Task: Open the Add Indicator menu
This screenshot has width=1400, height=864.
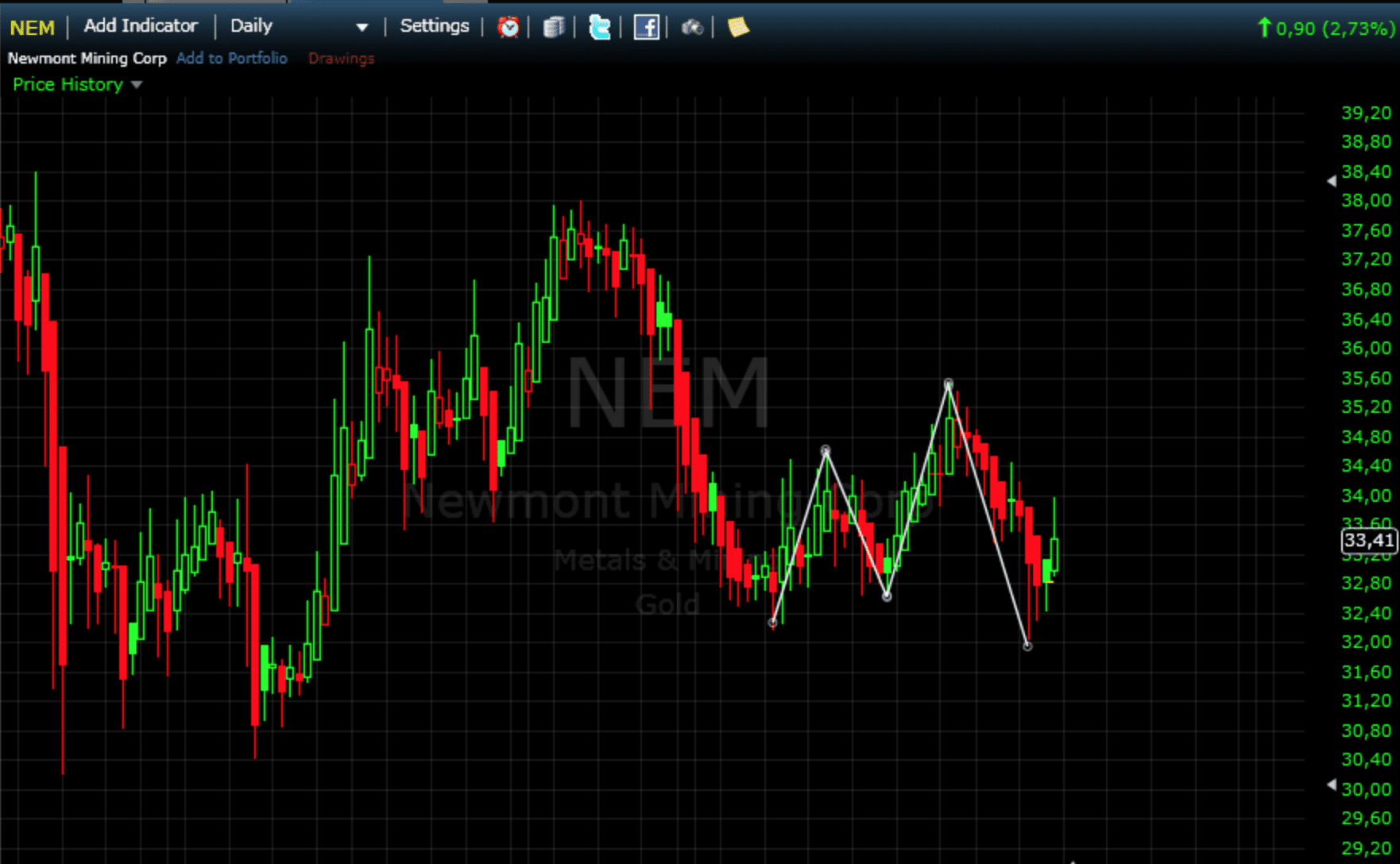Action: pyautogui.click(x=141, y=26)
